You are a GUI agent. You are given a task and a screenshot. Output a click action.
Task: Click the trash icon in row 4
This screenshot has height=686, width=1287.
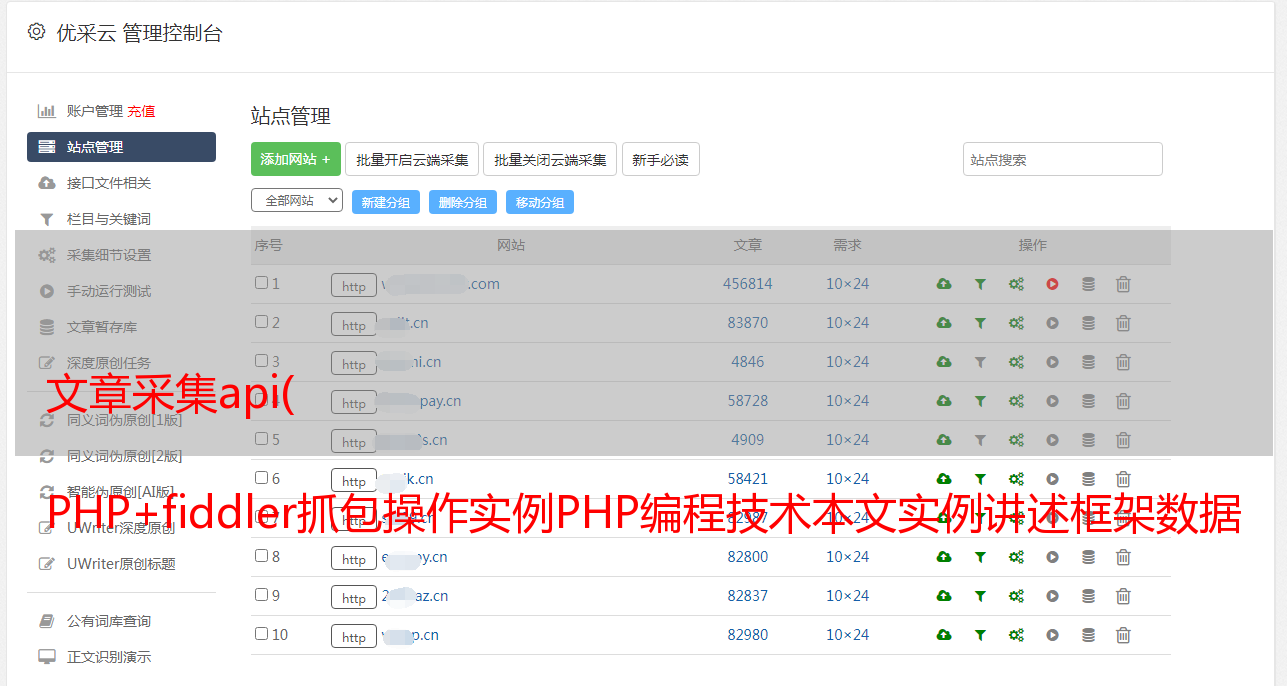1123,401
